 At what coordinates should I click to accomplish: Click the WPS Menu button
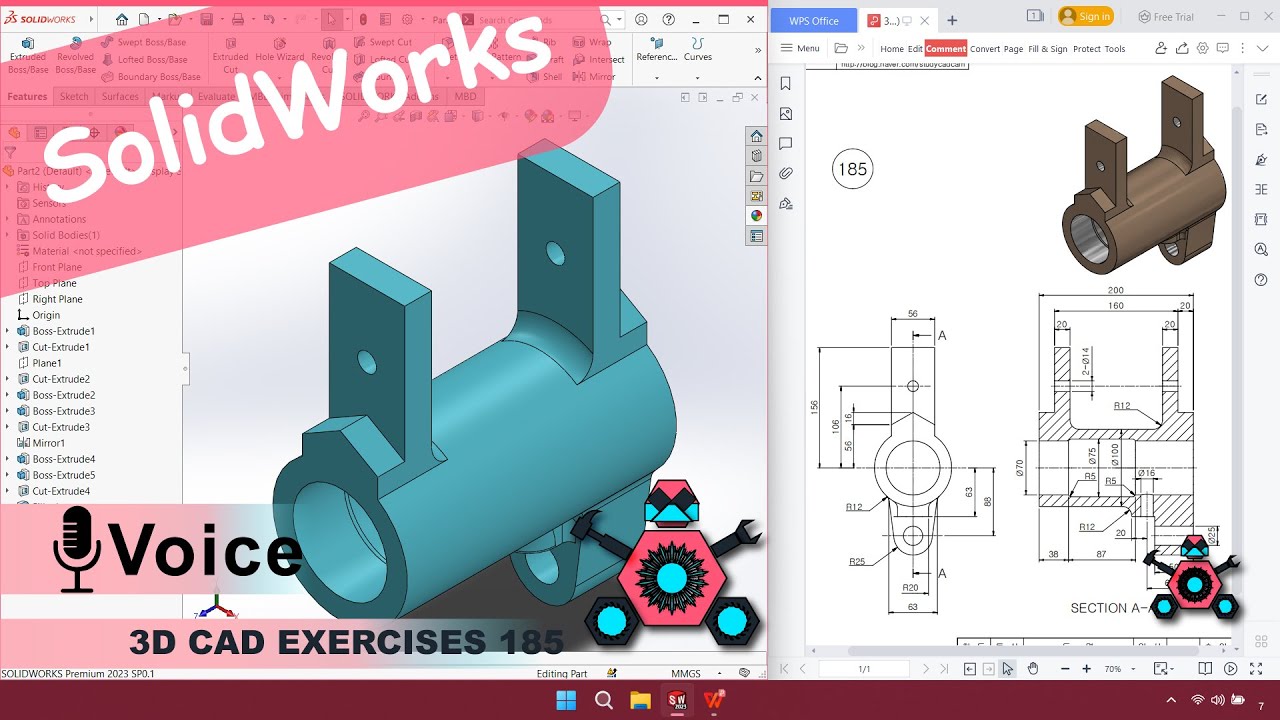(800, 48)
